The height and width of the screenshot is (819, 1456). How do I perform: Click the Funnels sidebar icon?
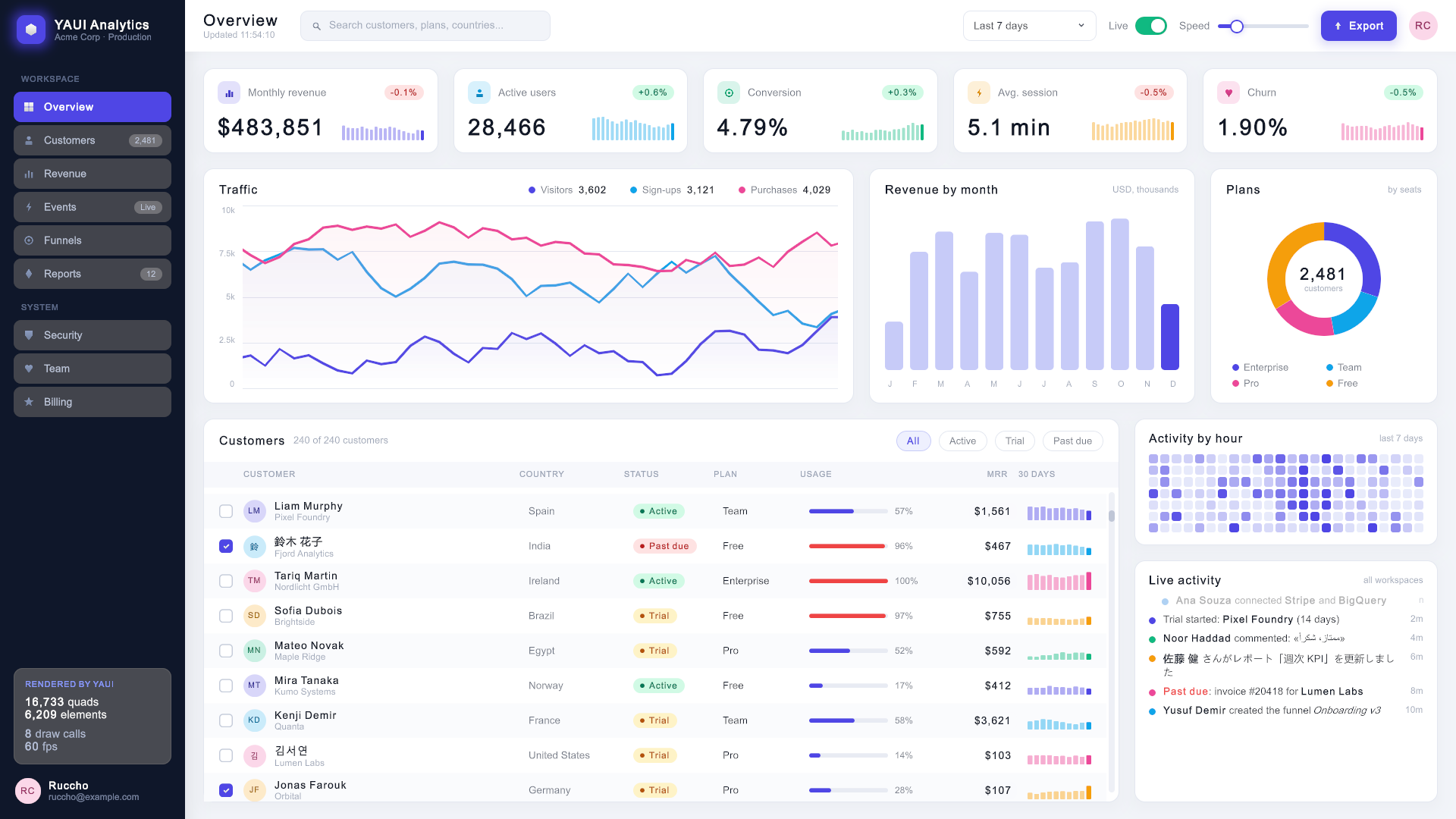pyautogui.click(x=29, y=240)
